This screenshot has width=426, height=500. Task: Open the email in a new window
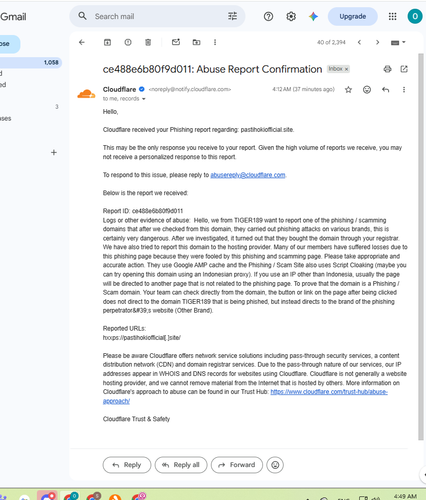click(404, 69)
